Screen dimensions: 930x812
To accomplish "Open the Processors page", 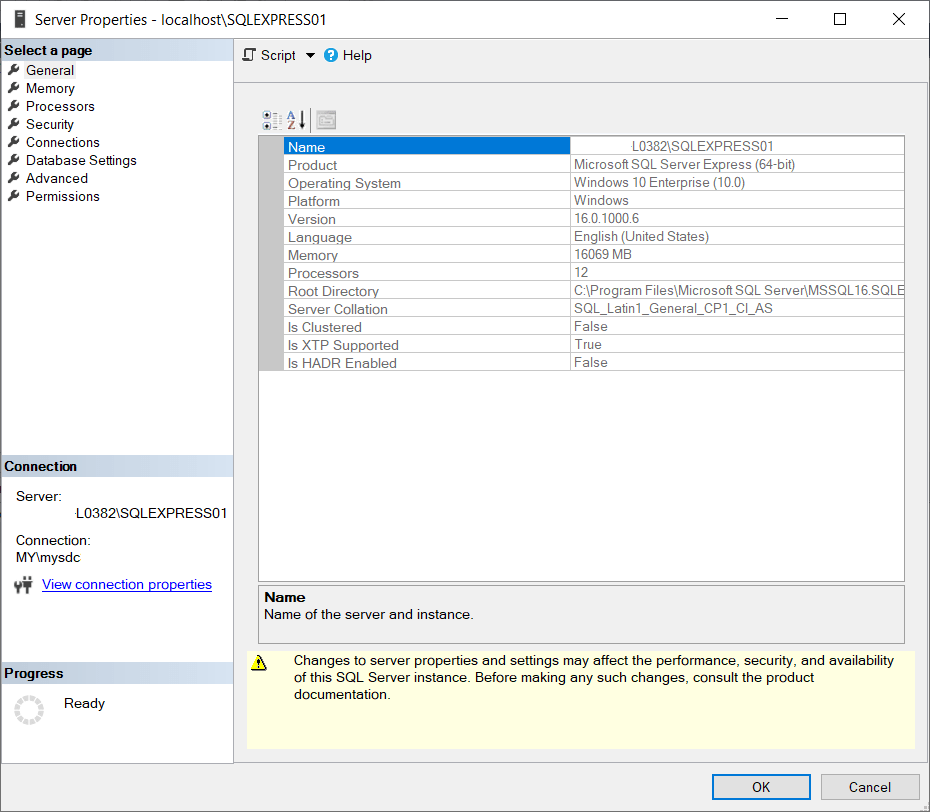I will coord(60,106).
